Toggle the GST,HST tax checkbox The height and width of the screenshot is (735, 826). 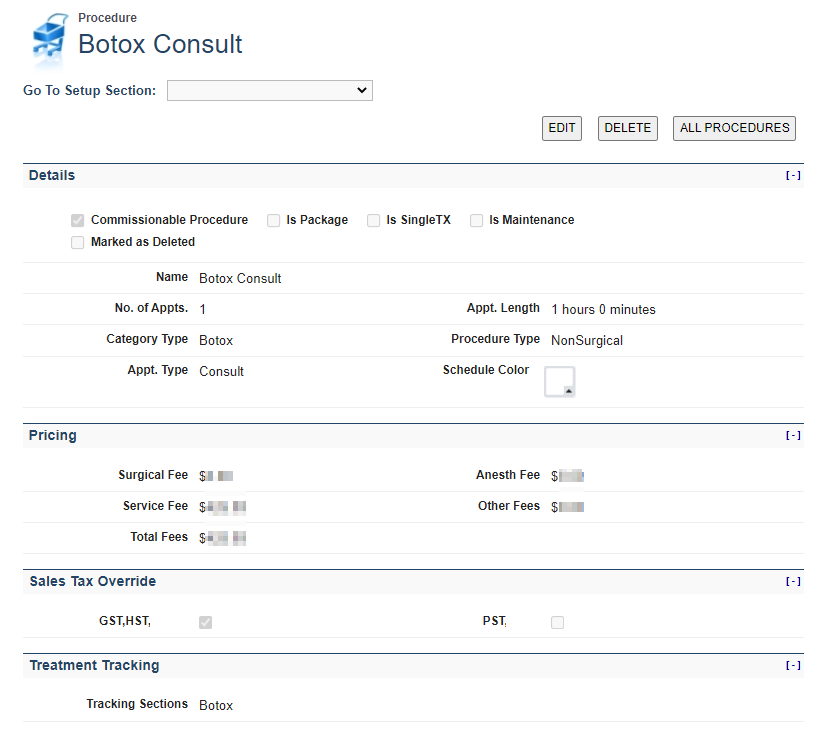206,622
